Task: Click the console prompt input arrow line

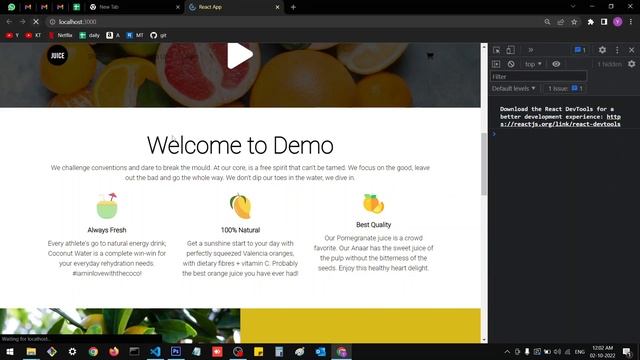Action: coord(564,134)
